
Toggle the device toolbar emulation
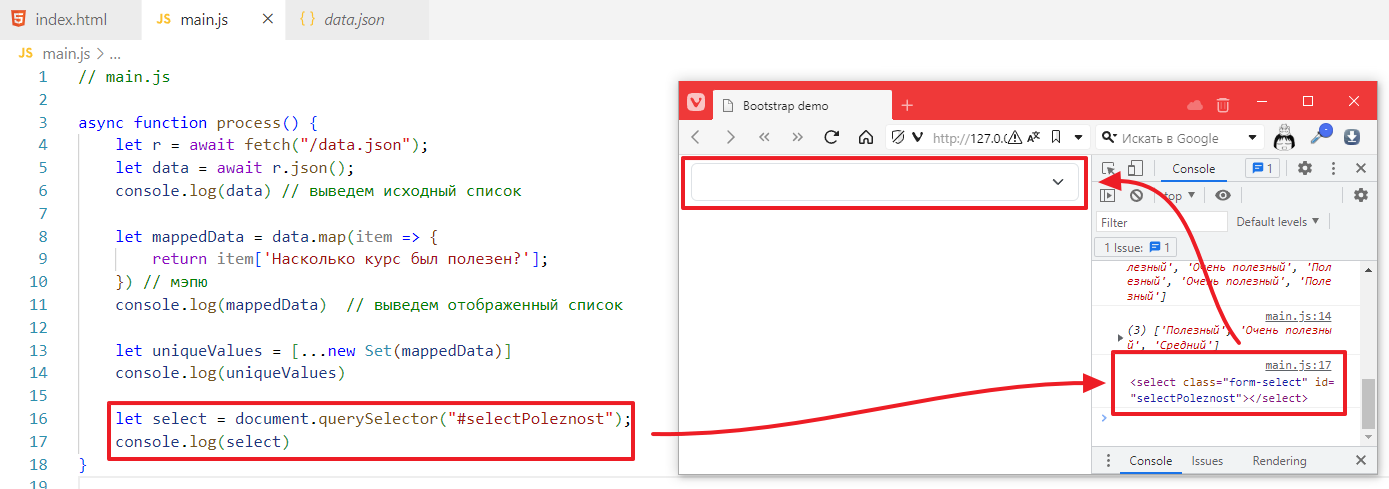(x=1135, y=169)
